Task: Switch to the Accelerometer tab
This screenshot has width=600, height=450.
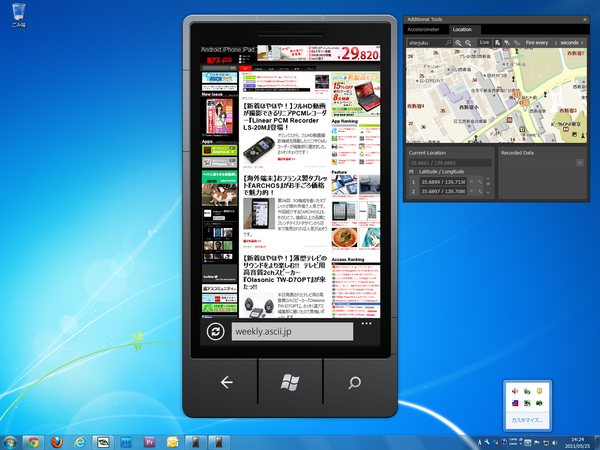Action: (423, 29)
